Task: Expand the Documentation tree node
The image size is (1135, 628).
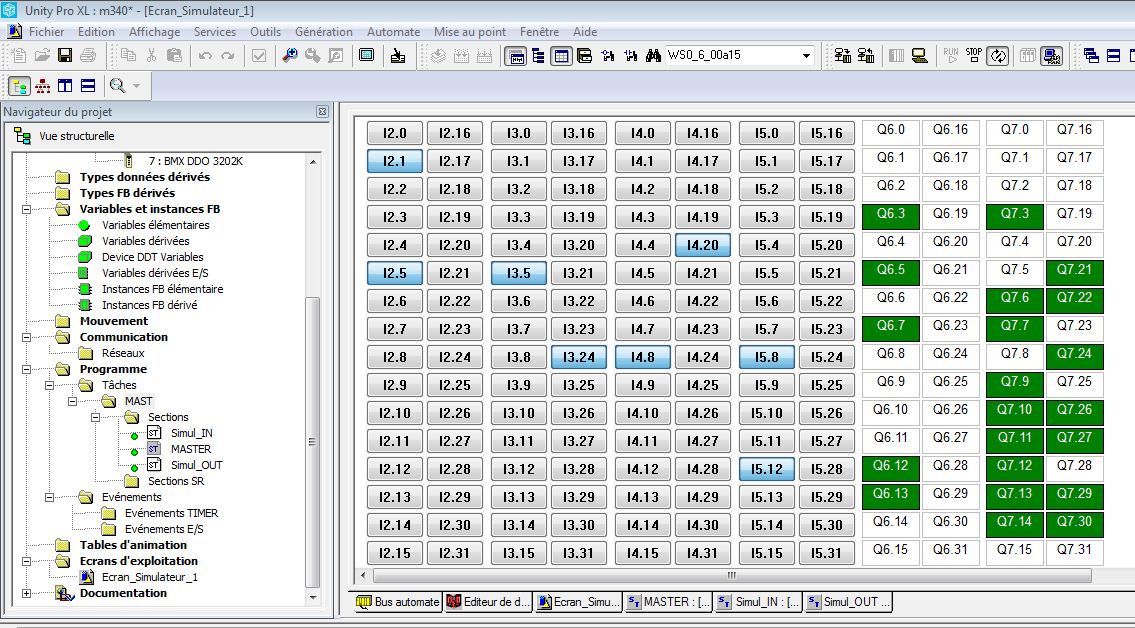Action: (26, 593)
